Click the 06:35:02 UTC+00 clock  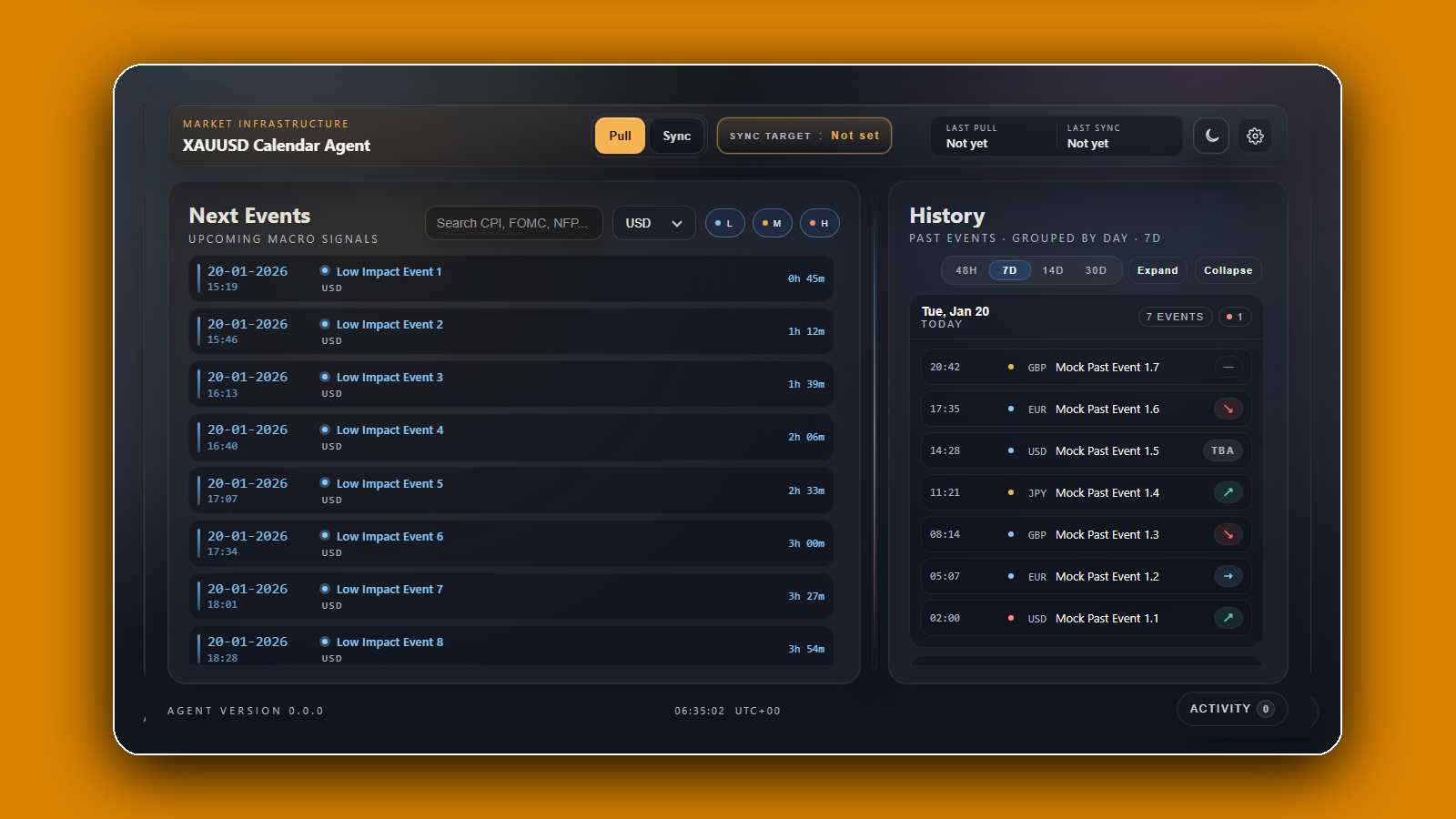click(x=727, y=711)
